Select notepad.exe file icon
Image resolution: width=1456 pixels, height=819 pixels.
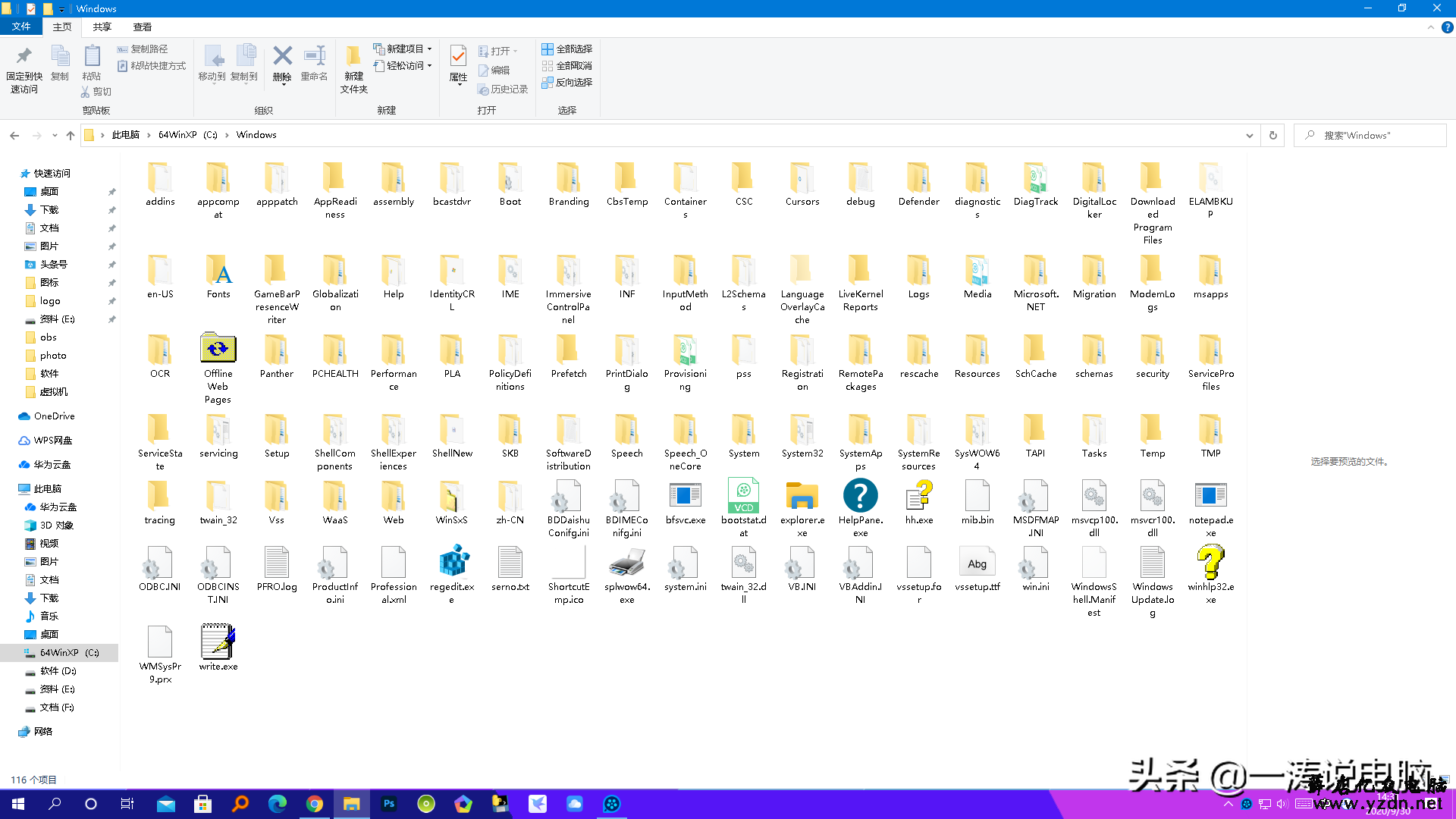click(x=1211, y=496)
